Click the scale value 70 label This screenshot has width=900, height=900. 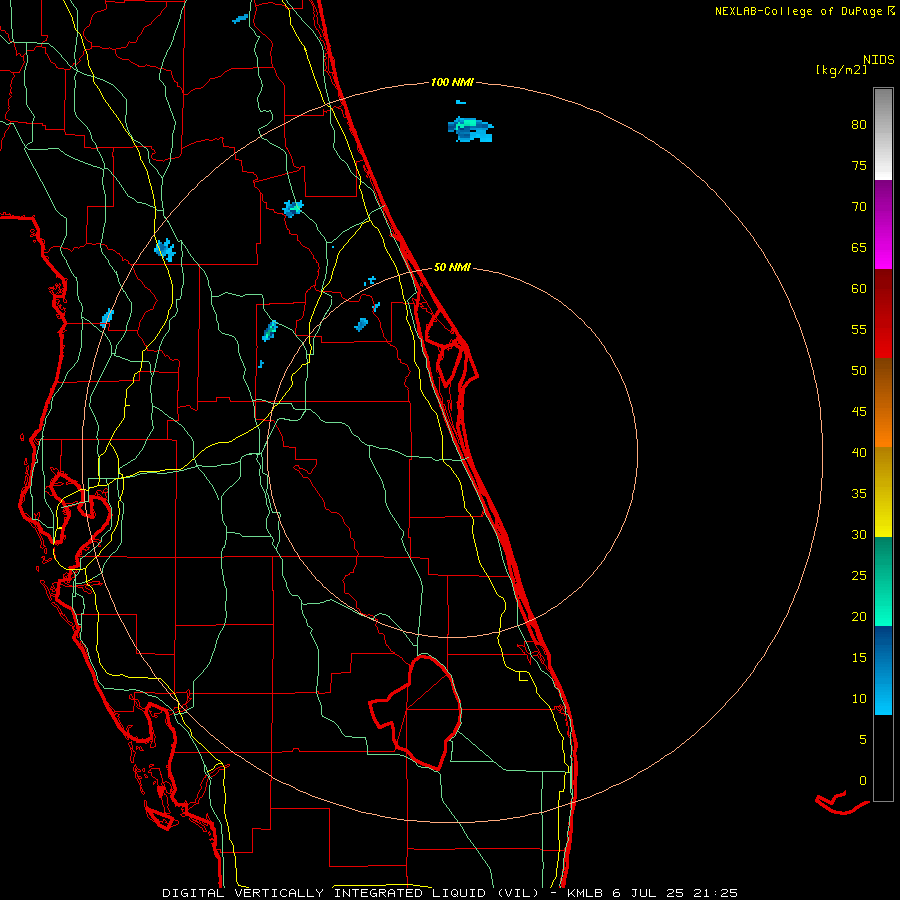tap(859, 207)
